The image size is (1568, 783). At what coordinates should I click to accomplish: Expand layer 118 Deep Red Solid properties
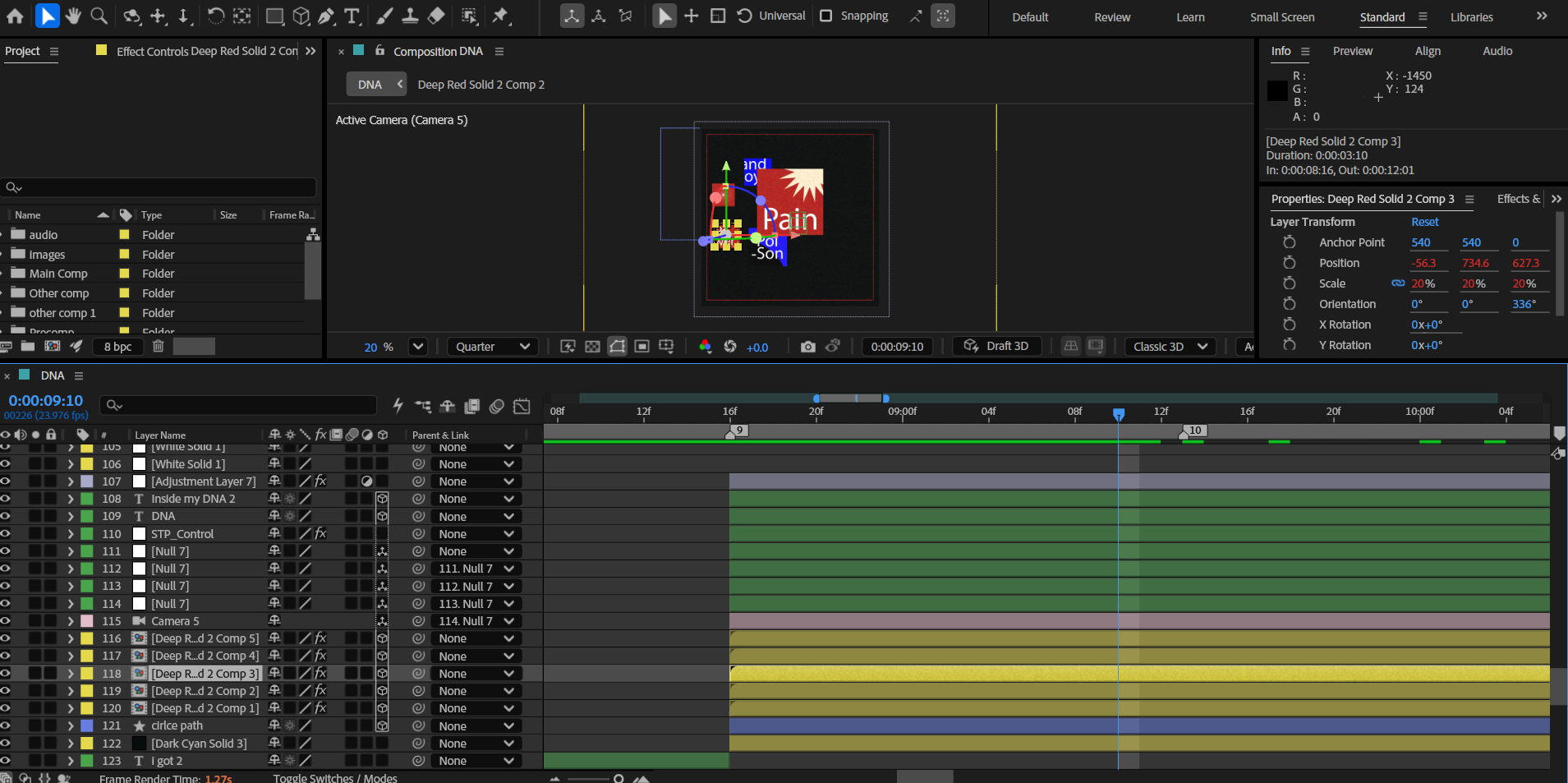point(71,674)
